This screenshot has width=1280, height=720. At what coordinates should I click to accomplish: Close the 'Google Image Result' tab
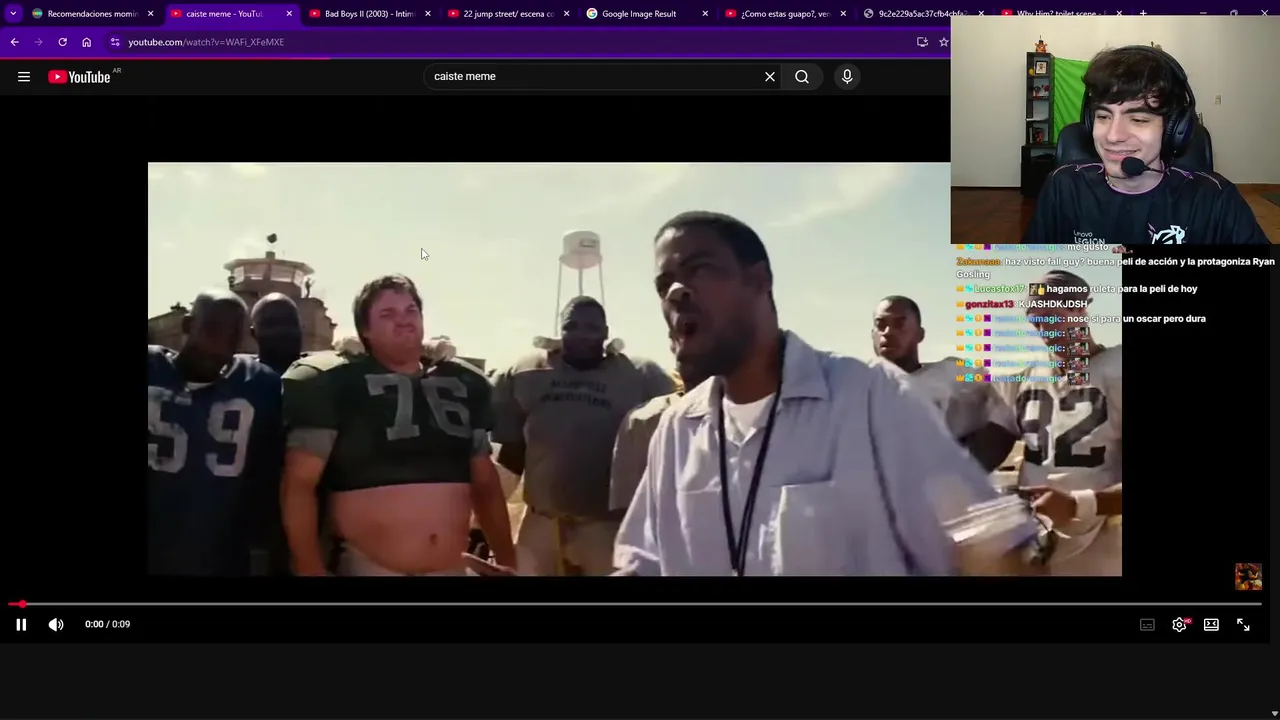[705, 14]
